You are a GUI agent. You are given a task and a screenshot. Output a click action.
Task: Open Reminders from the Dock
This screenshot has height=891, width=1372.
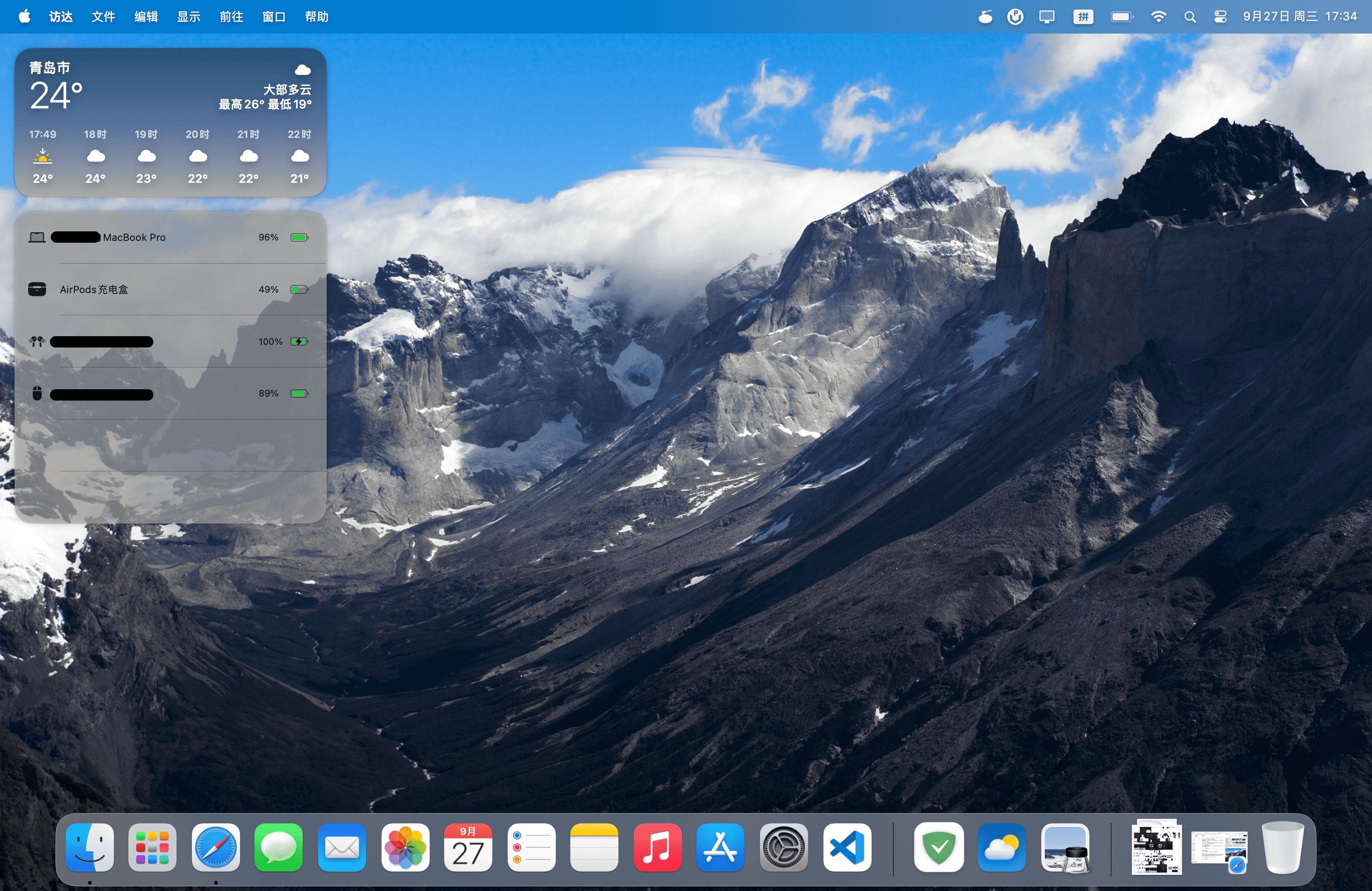[531, 847]
